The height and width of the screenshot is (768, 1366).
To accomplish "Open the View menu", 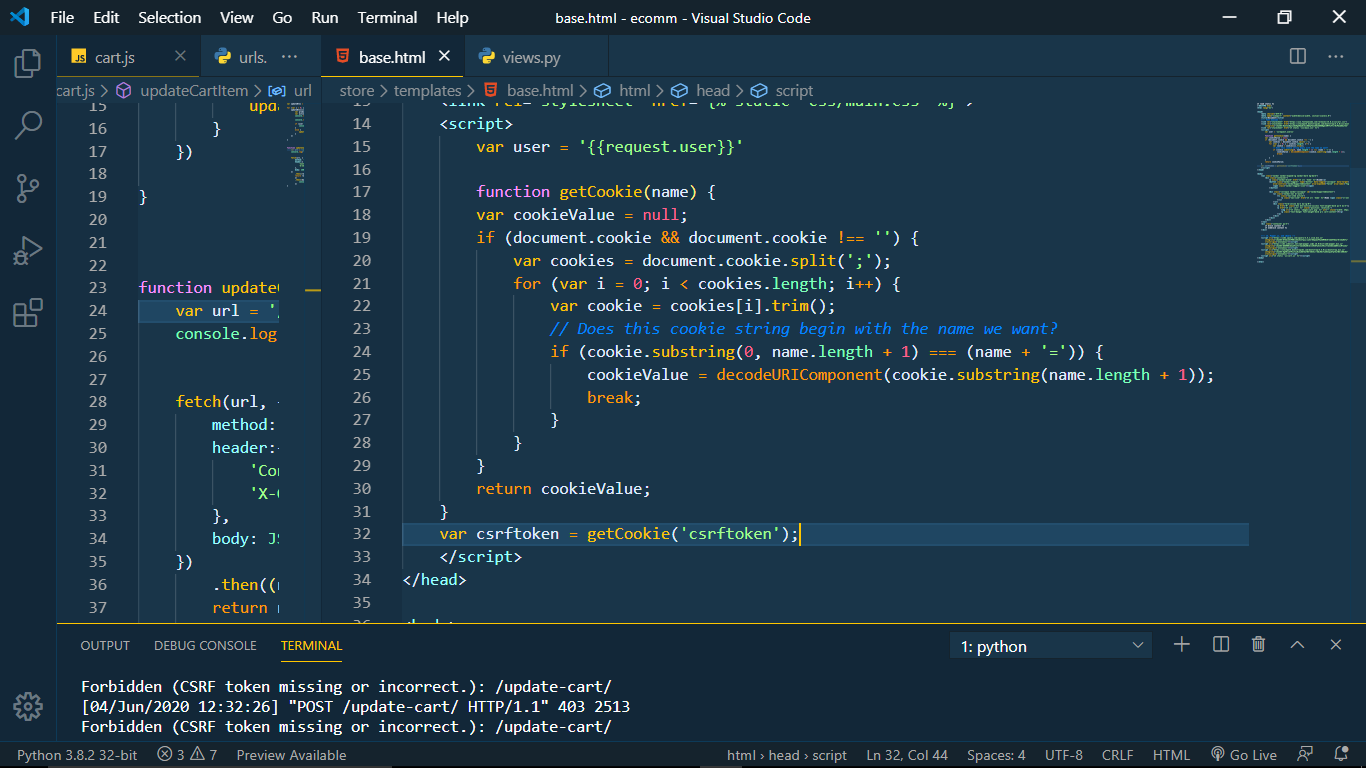I will click(237, 18).
